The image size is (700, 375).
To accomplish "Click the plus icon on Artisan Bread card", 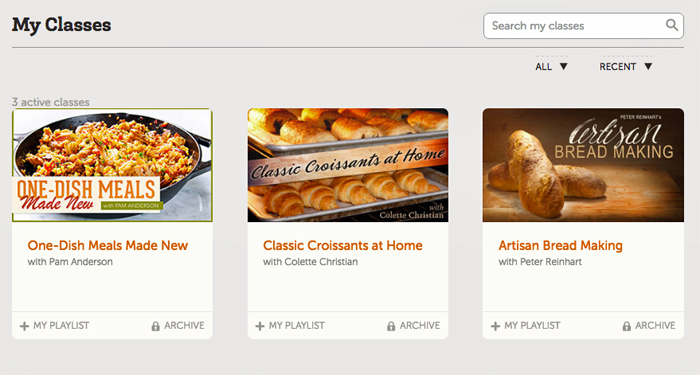I will coord(495,326).
